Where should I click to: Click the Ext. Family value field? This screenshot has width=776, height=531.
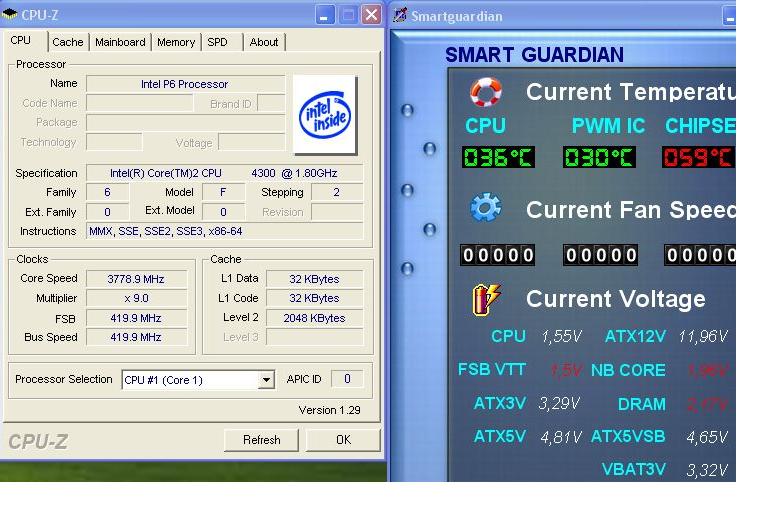click(x=107, y=212)
